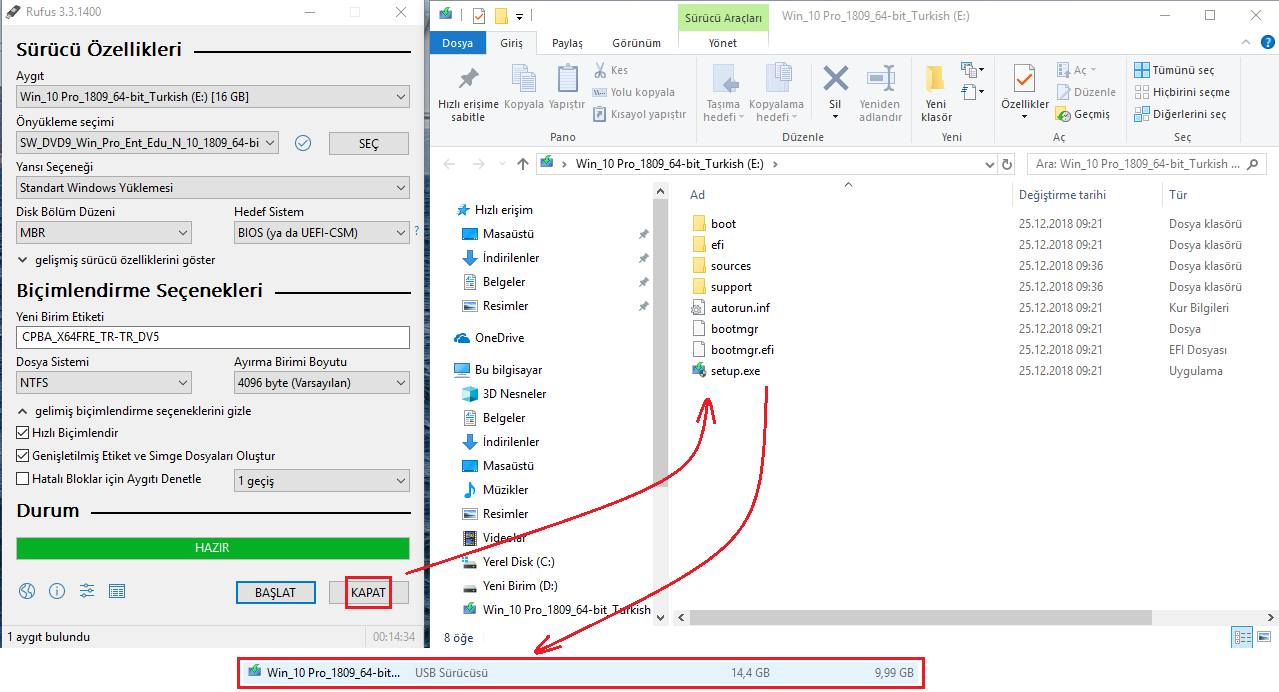Click Kes scissors item in ribbon

tap(611, 70)
